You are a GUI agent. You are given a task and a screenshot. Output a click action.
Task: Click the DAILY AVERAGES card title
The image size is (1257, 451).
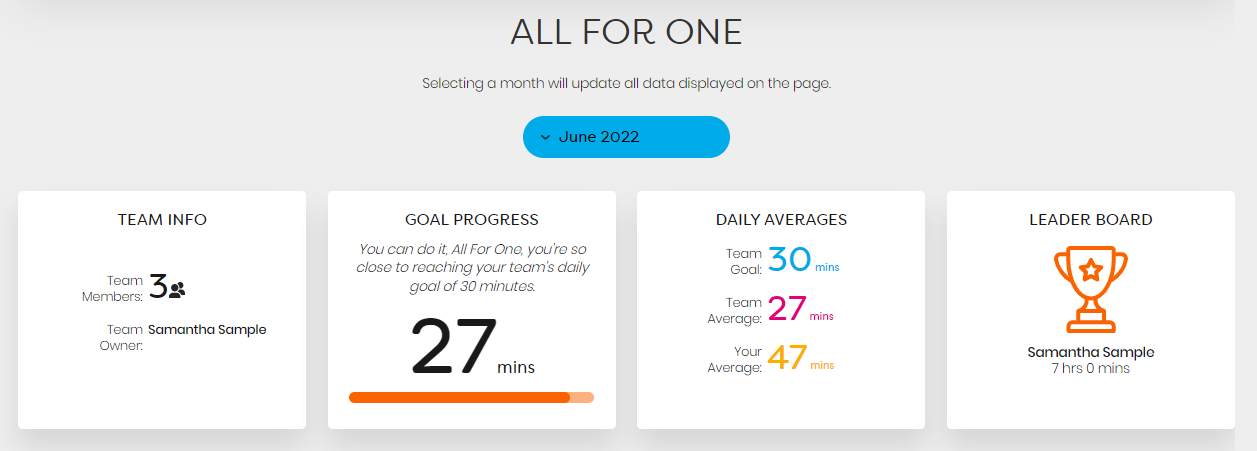click(781, 219)
